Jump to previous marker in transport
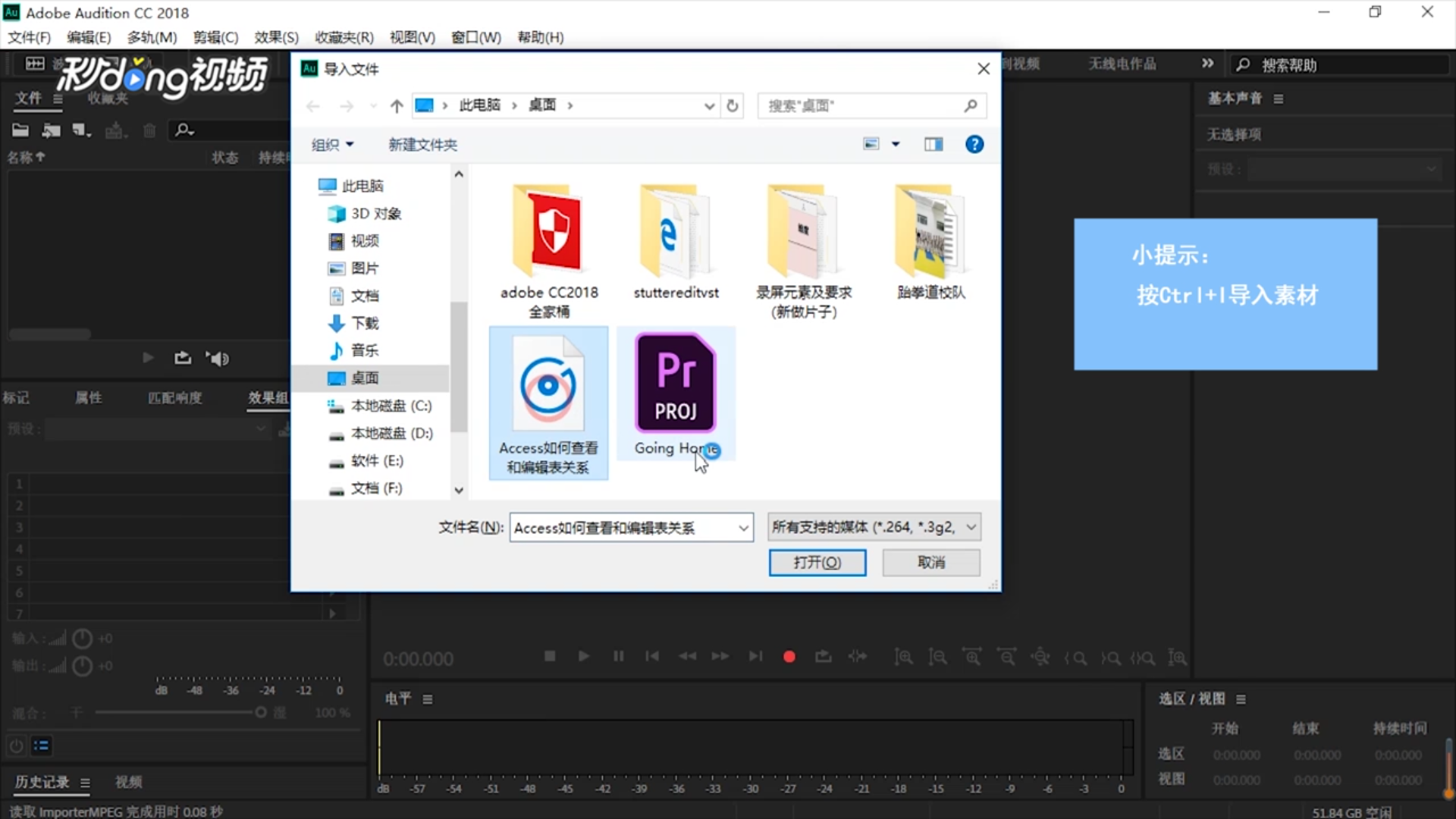Viewport: 1456px width, 819px height. point(652,657)
